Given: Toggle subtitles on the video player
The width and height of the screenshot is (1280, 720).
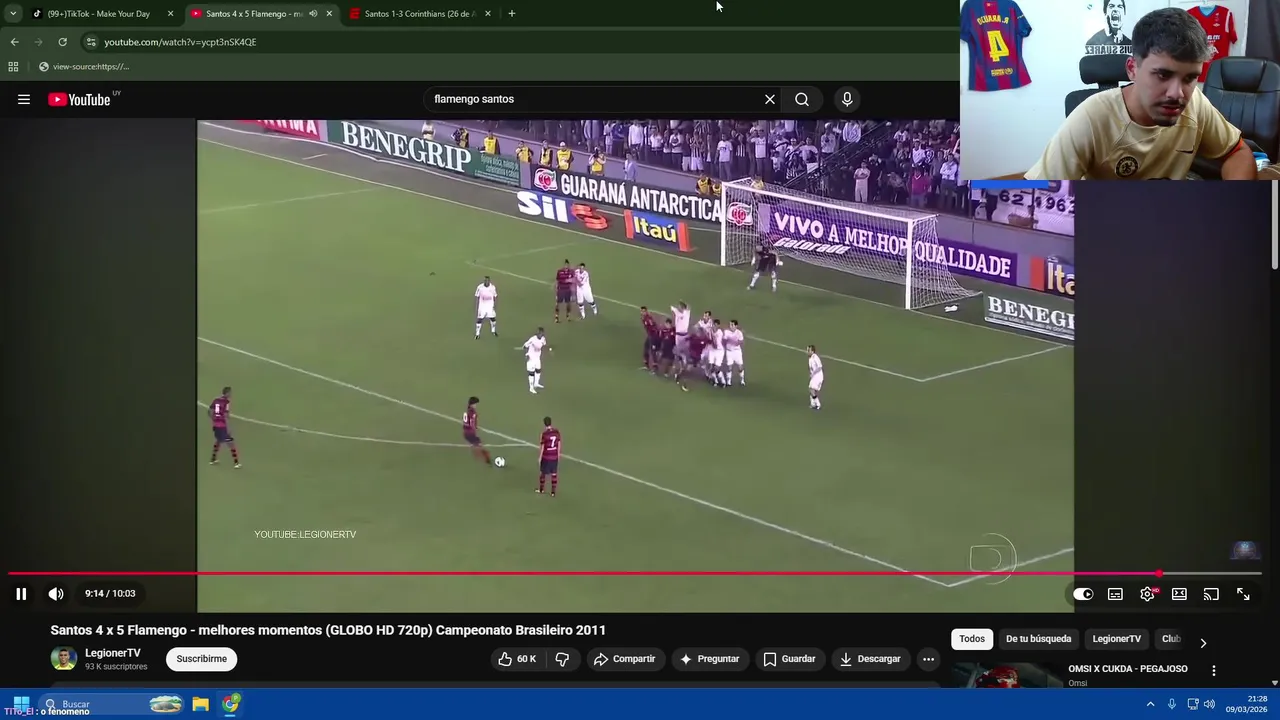Looking at the screenshot, I should 1115,594.
